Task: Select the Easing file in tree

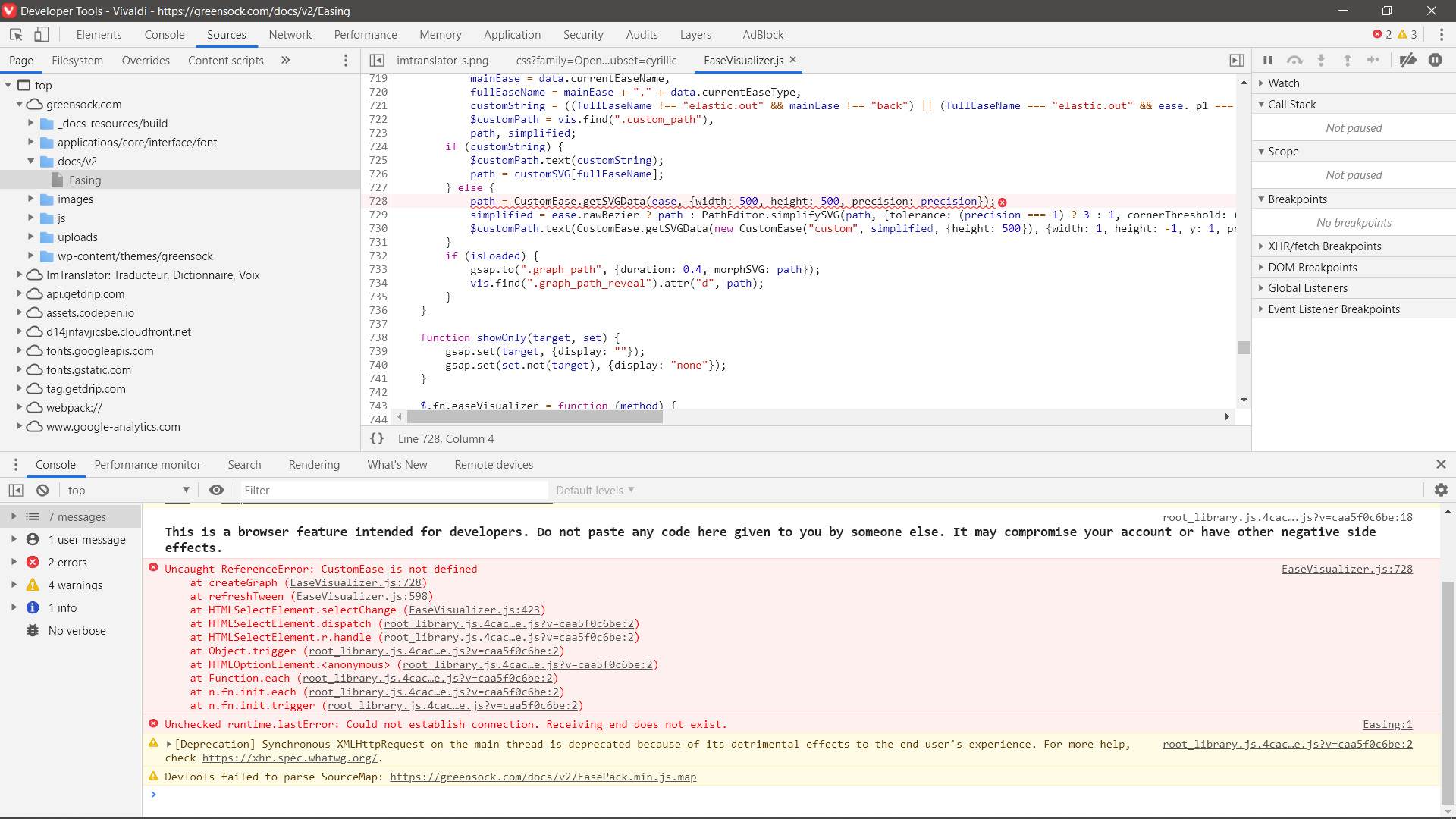Action: [x=180, y=180]
